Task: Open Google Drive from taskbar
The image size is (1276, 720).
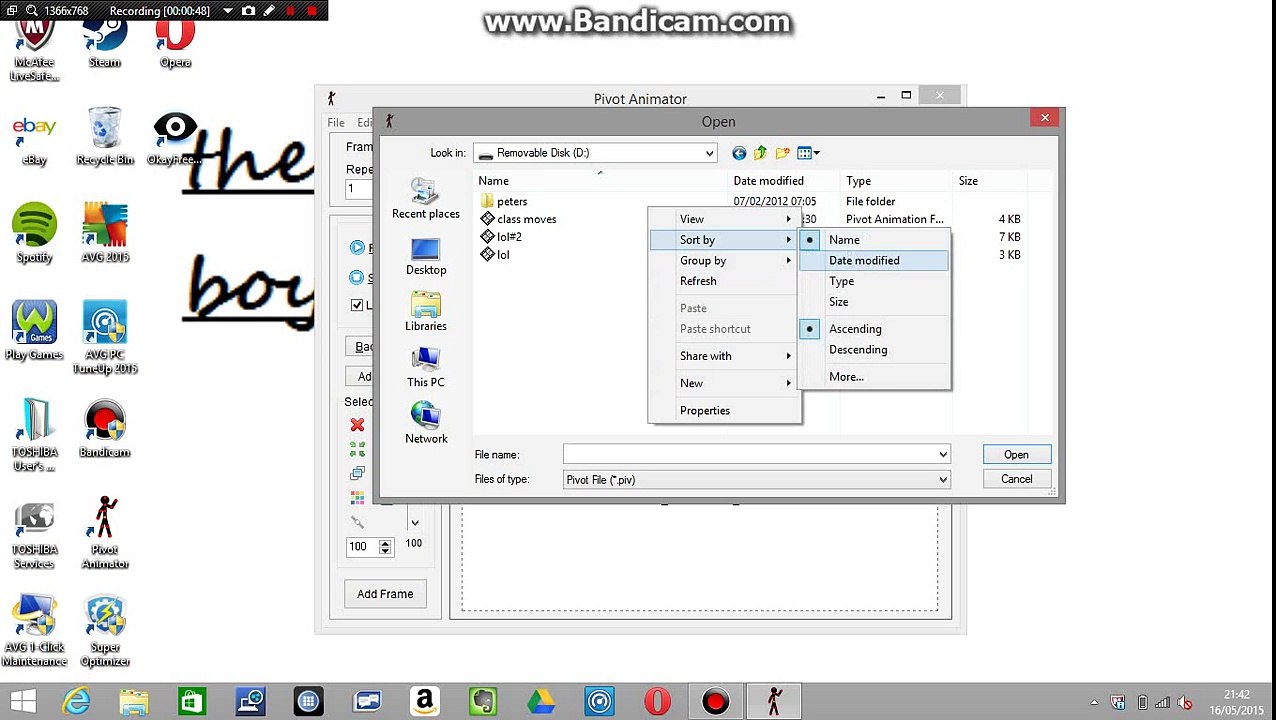Action: point(541,701)
